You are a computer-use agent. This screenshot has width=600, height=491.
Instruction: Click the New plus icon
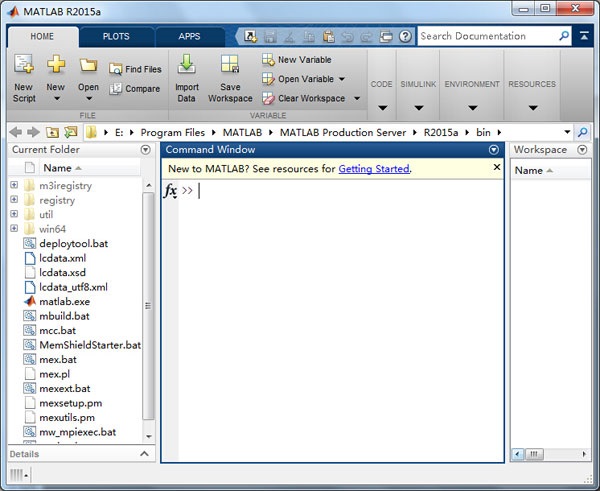tap(56, 64)
